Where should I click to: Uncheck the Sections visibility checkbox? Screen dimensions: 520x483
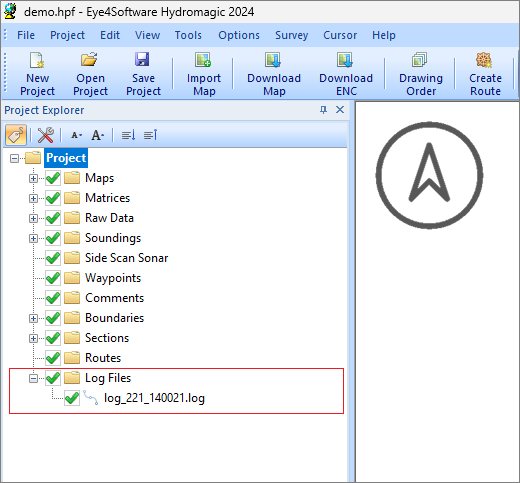53,338
